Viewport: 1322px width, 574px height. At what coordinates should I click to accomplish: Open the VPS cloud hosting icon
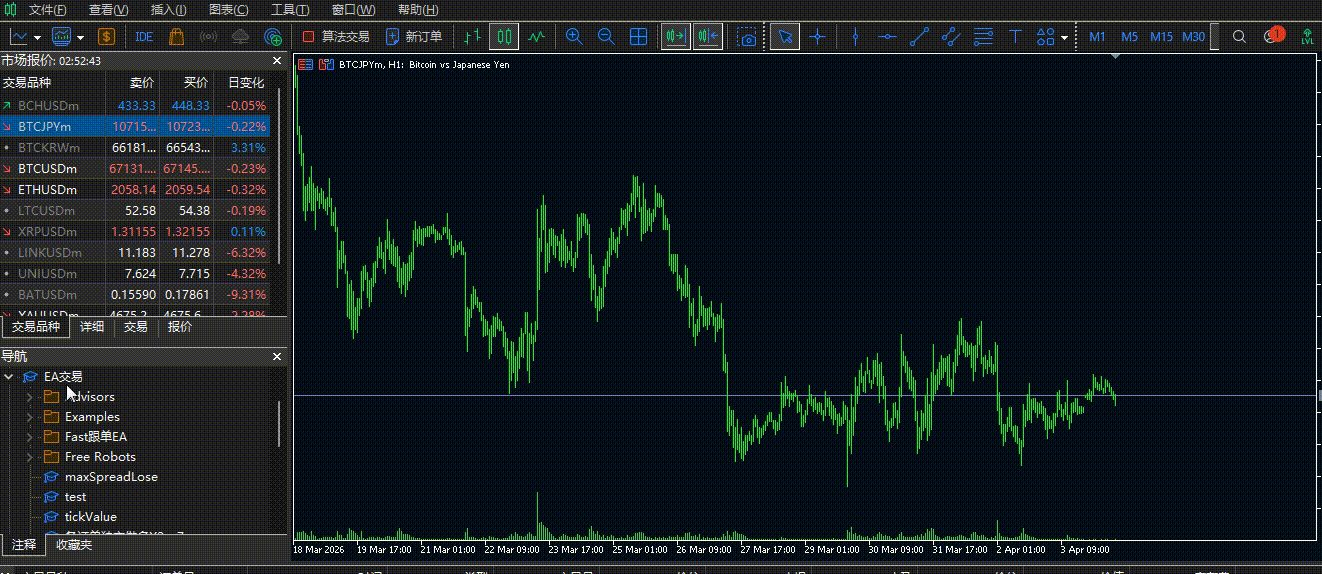(x=240, y=37)
